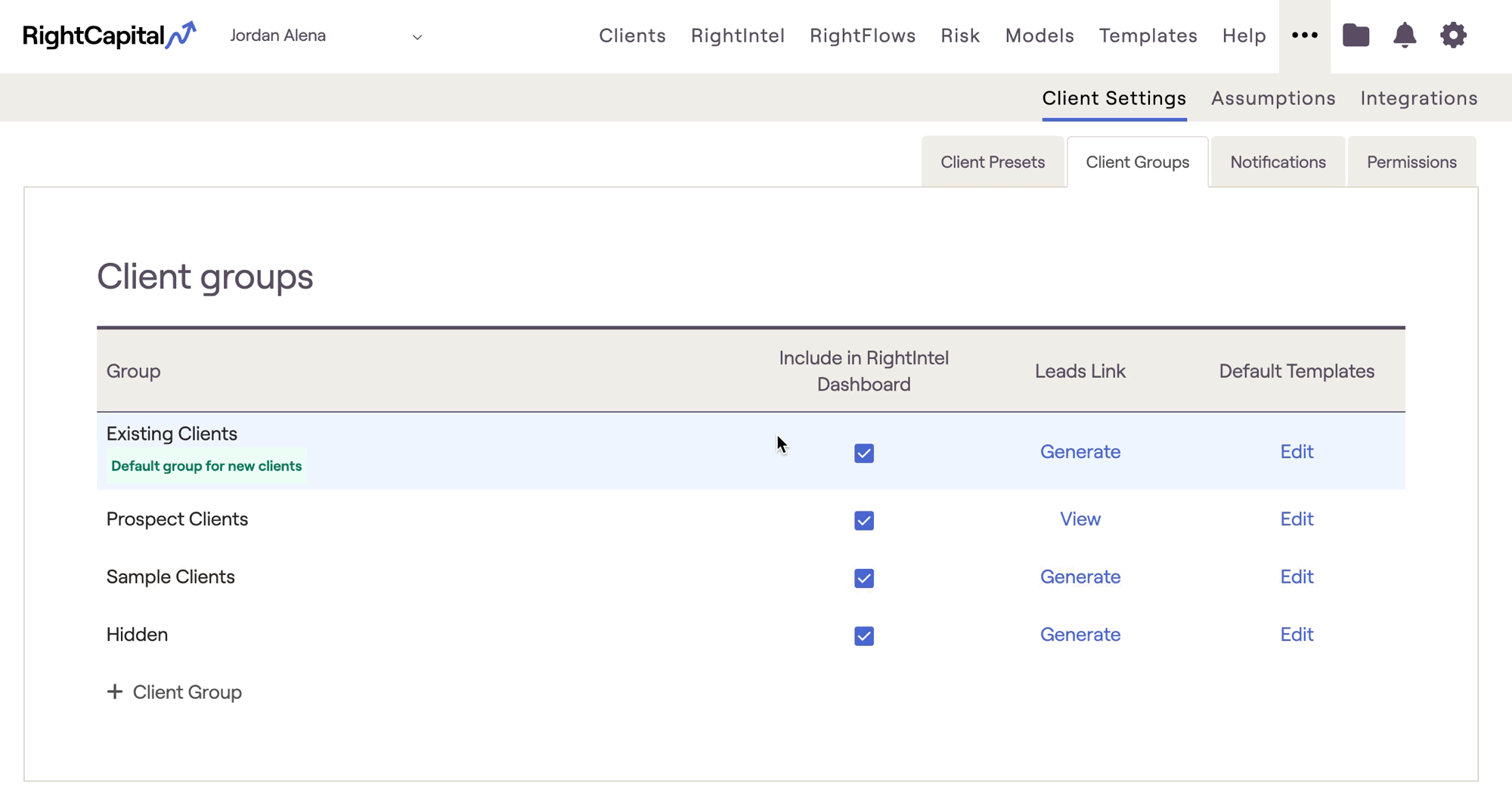Click the Default group for new clients badge

[206, 465]
